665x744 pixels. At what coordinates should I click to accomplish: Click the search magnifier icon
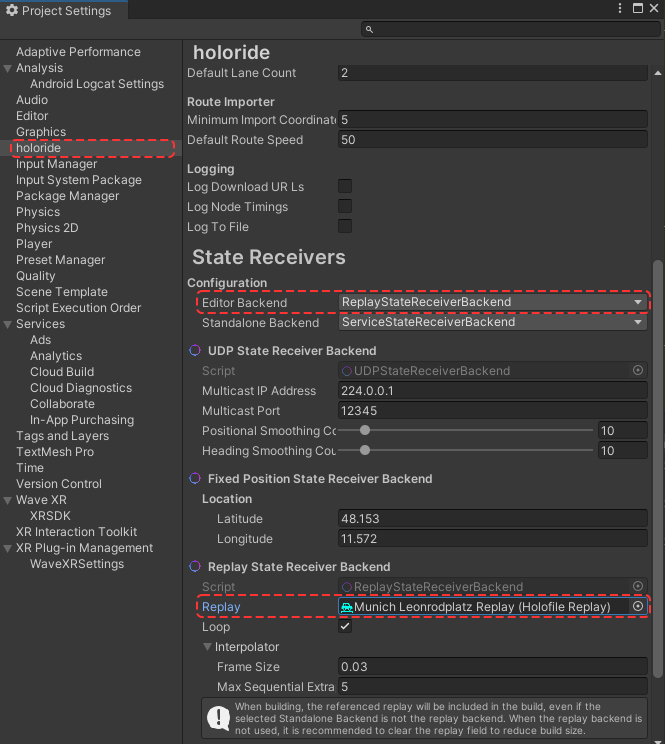369,29
